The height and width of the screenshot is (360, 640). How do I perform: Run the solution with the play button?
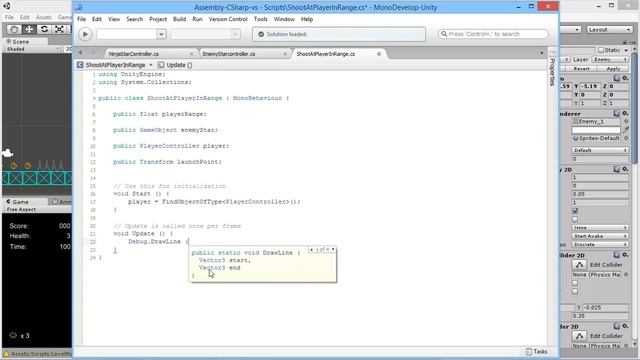(x=85, y=34)
